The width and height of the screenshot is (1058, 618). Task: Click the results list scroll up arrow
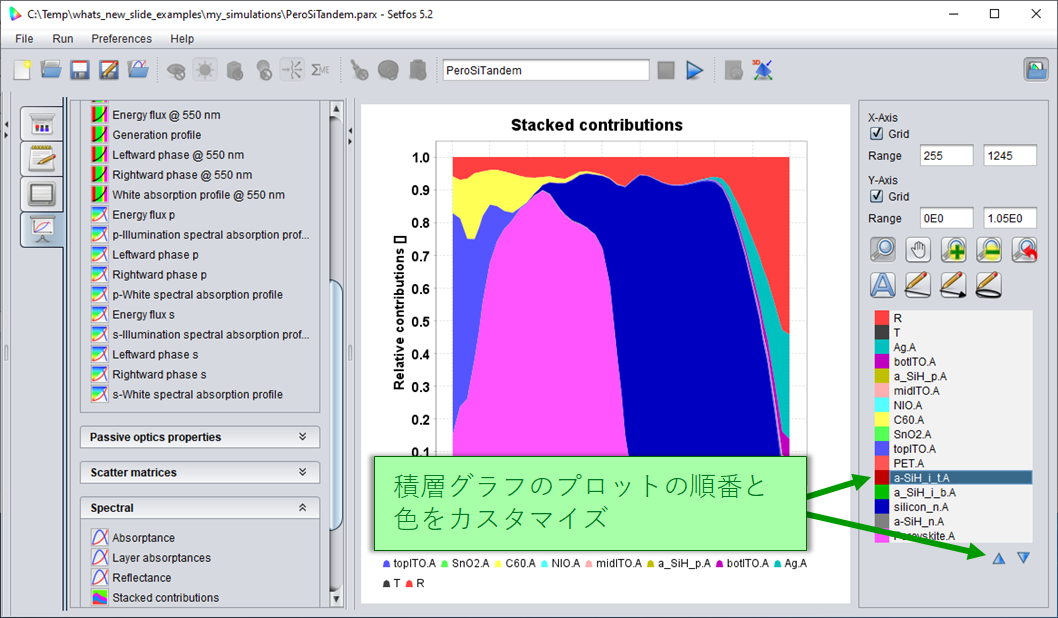click(x=336, y=109)
